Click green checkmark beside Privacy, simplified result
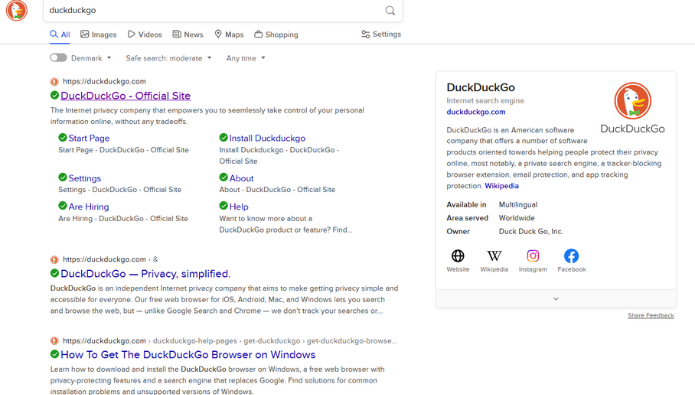The height and width of the screenshot is (395, 695). [x=55, y=273]
